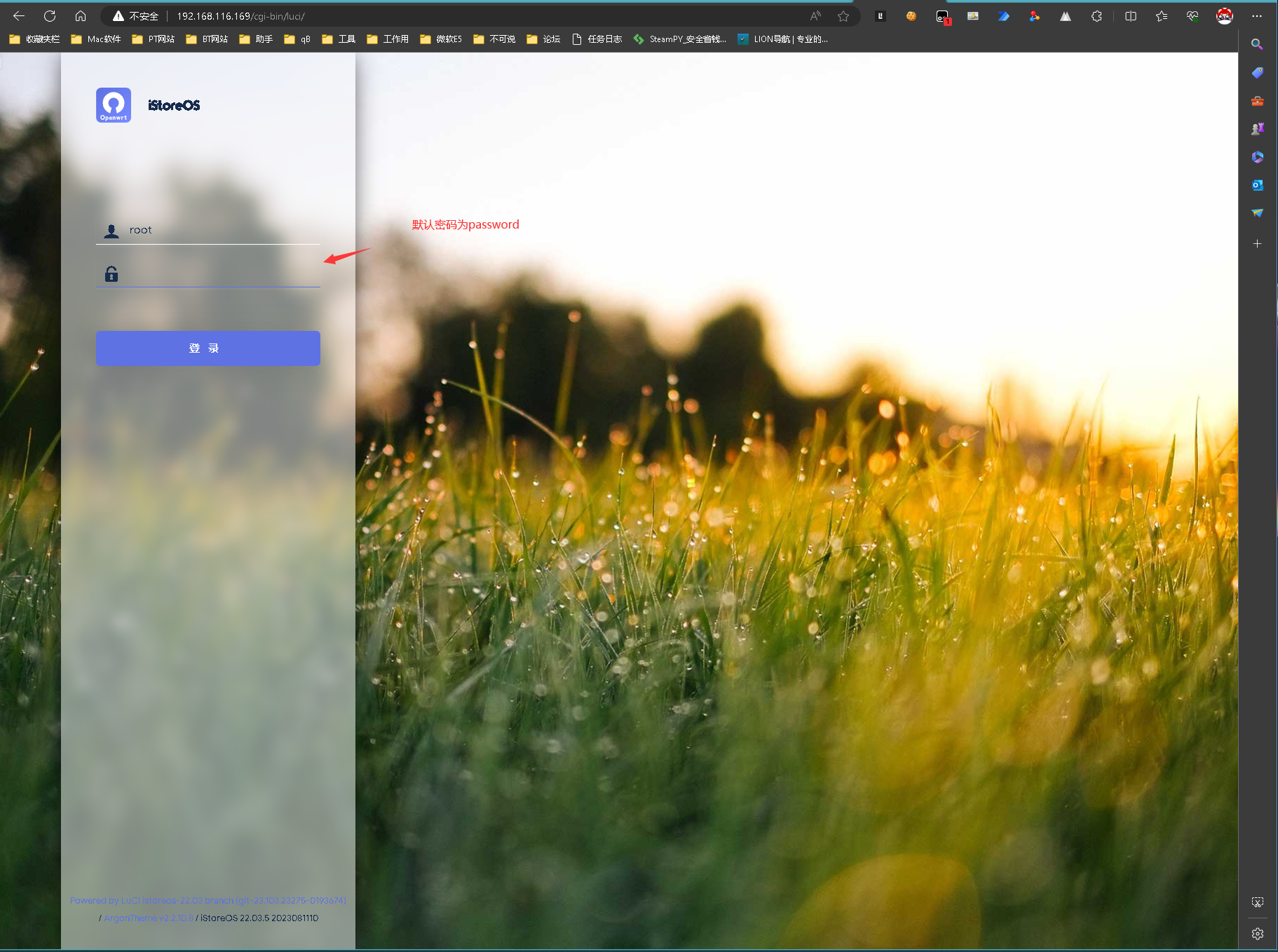The width and height of the screenshot is (1278, 952).
Task: Expand the 论坛 bookmark folder
Action: (543, 39)
